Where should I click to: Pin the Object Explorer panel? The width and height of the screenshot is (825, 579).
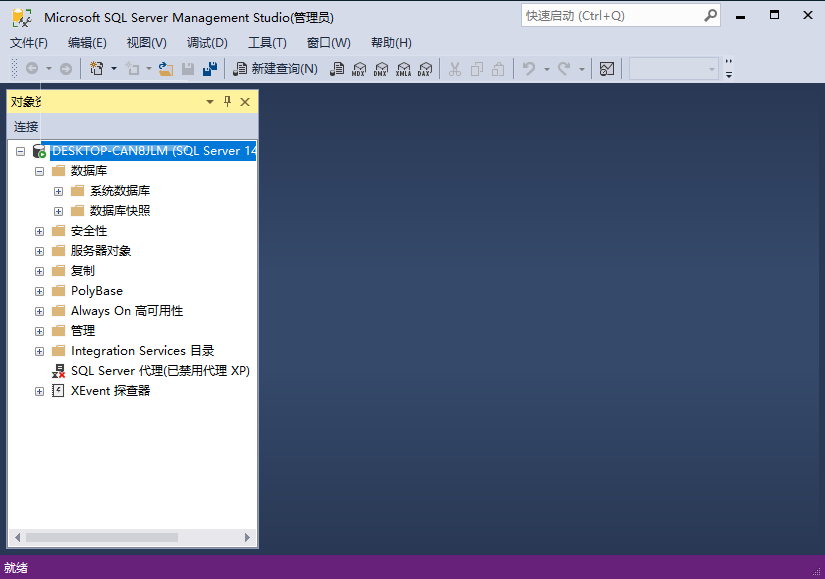(227, 102)
